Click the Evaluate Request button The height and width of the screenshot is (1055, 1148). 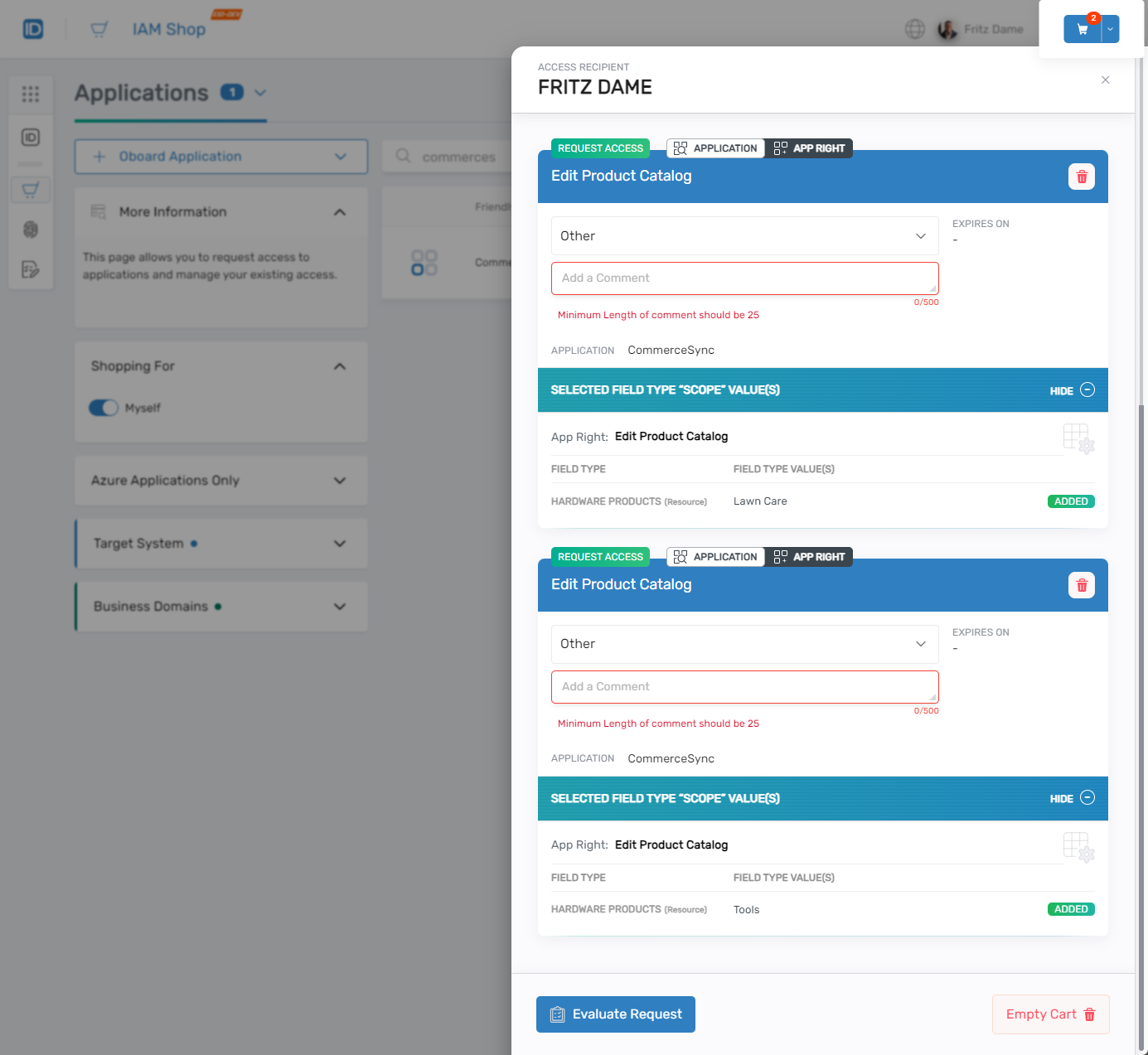point(615,1014)
